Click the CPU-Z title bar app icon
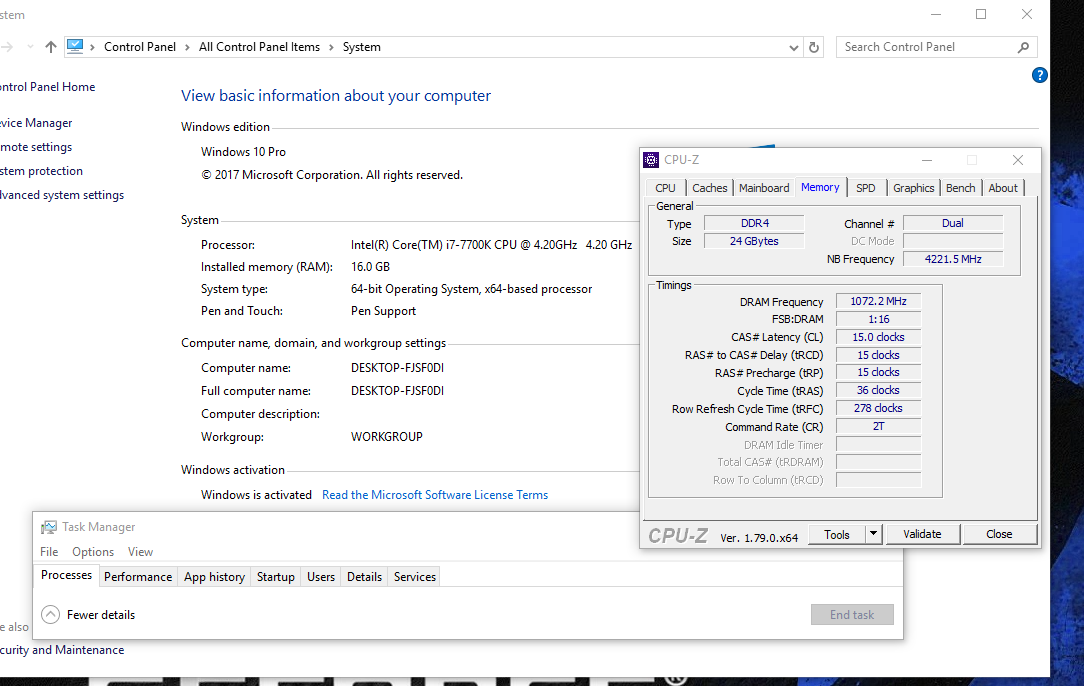Viewport: 1084px width, 686px height. 651,160
